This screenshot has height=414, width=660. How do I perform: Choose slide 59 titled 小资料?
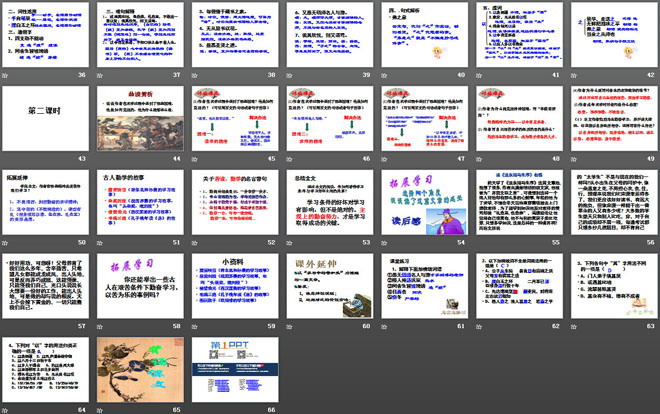point(235,285)
